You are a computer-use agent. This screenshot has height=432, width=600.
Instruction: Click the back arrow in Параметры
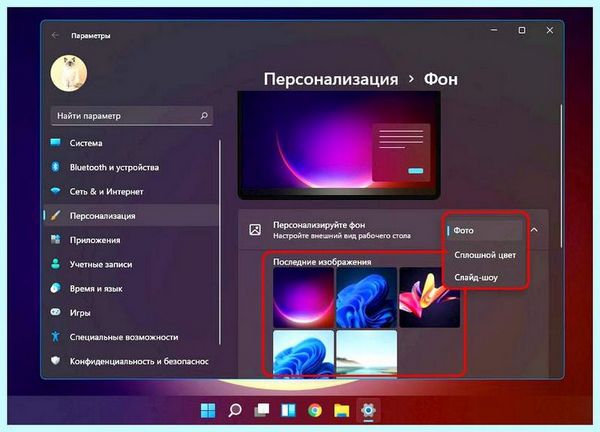click(x=55, y=35)
